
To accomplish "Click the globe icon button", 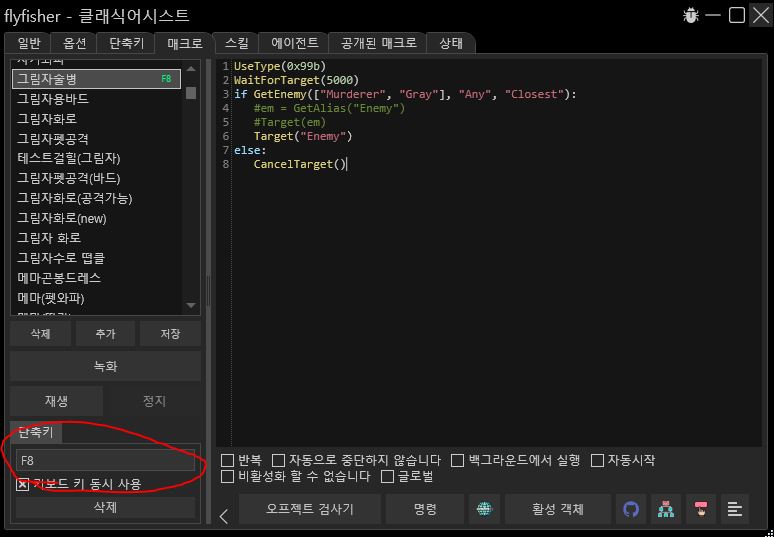I will [x=484, y=509].
